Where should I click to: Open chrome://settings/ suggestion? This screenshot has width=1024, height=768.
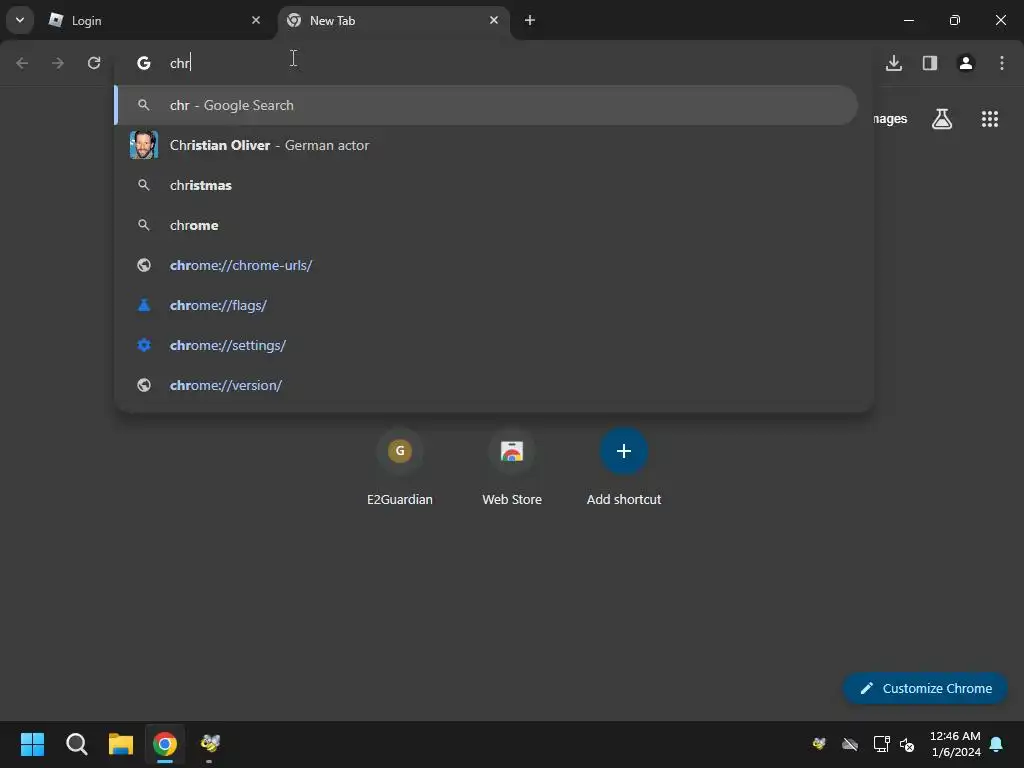pyautogui.click(x=486, y=345)
